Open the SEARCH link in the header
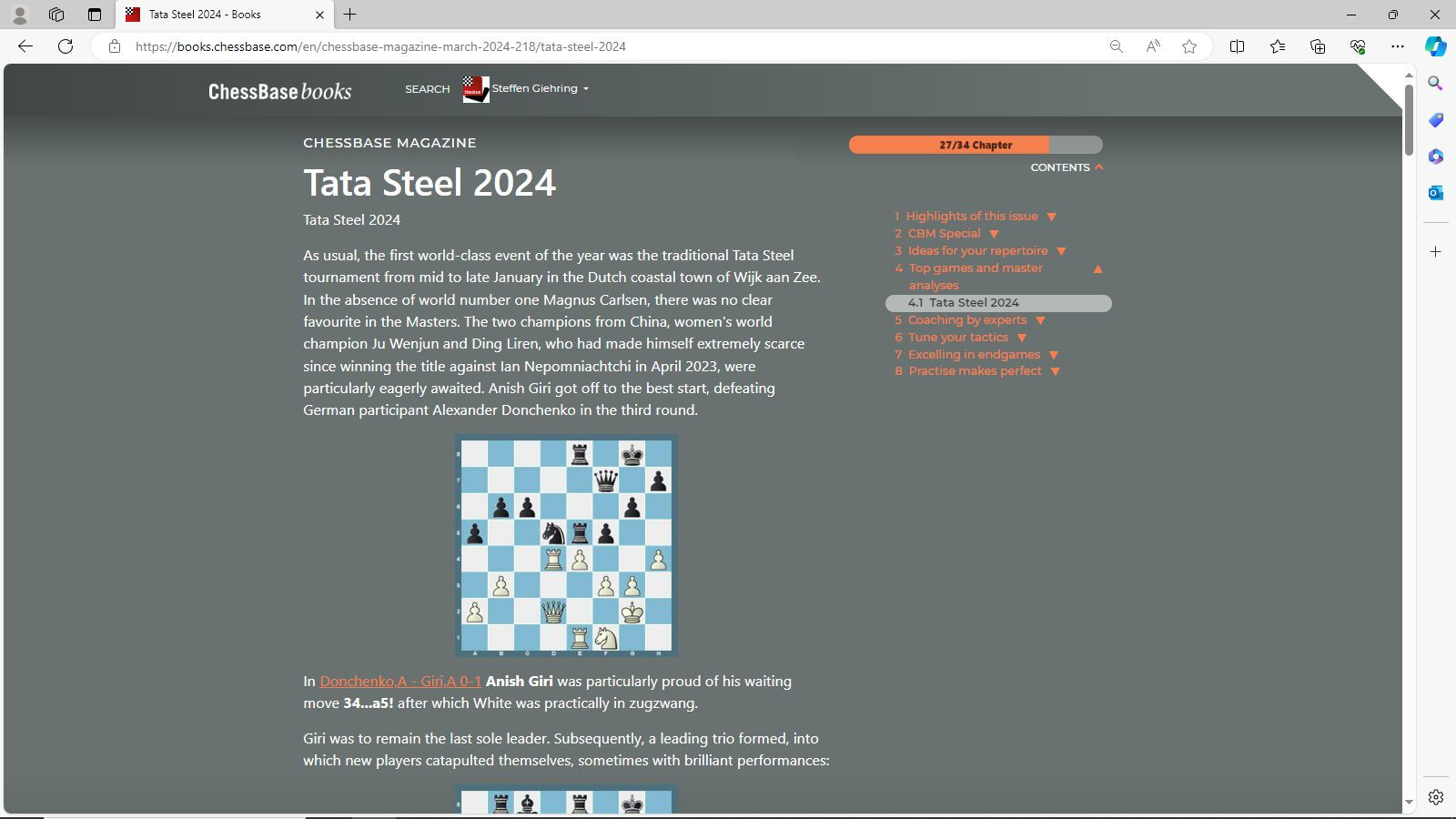 coord(428,89)
